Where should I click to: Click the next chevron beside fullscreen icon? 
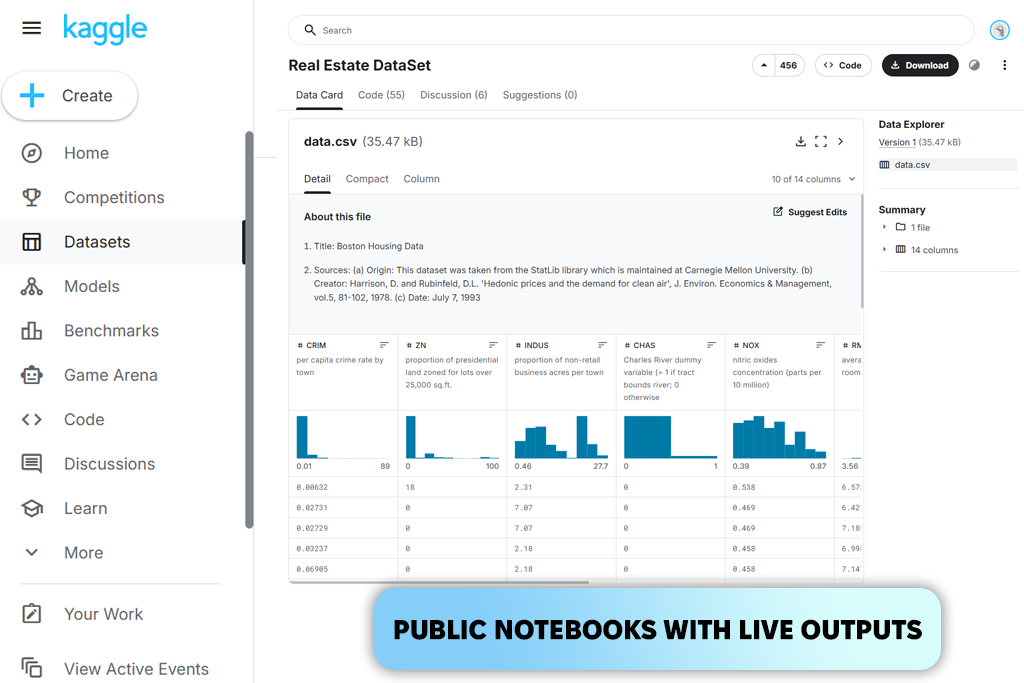click(840, 141)
